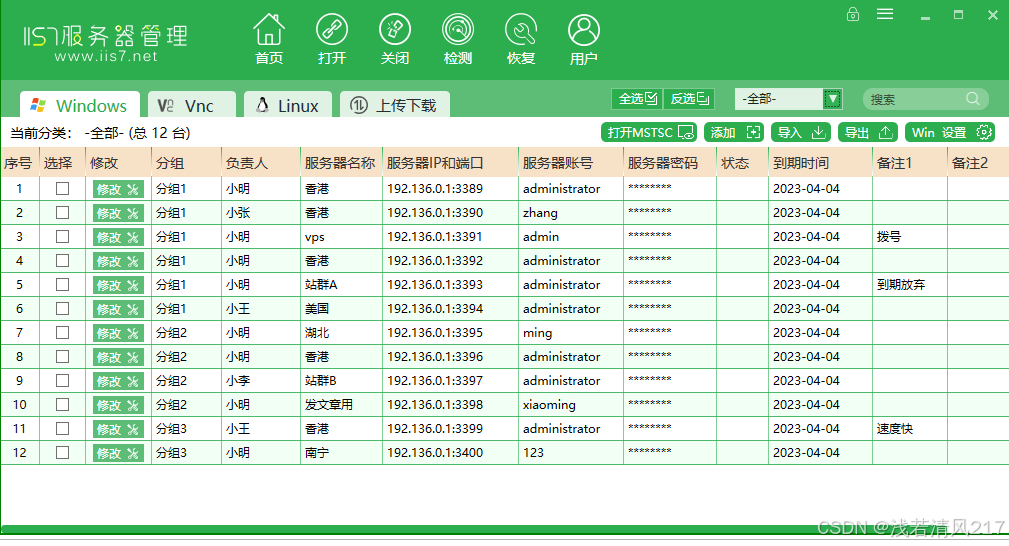The image size is (1009, 546).
Task: Click the 恢复 restore icon
Action: [x=521, y=39]
